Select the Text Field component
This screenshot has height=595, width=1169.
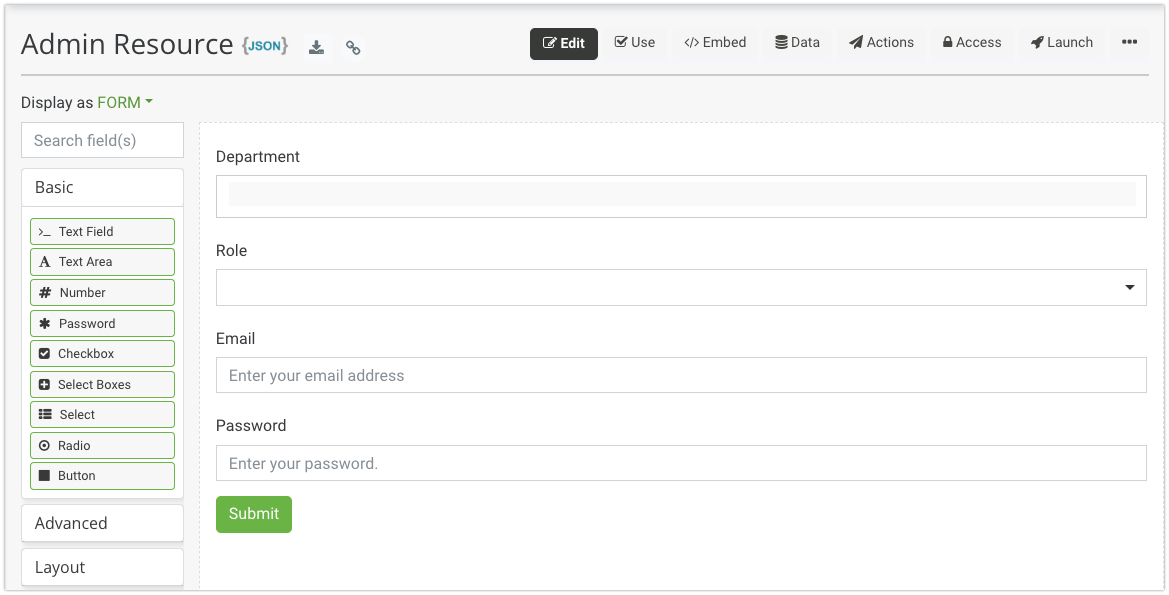click(x=102, y=231)
